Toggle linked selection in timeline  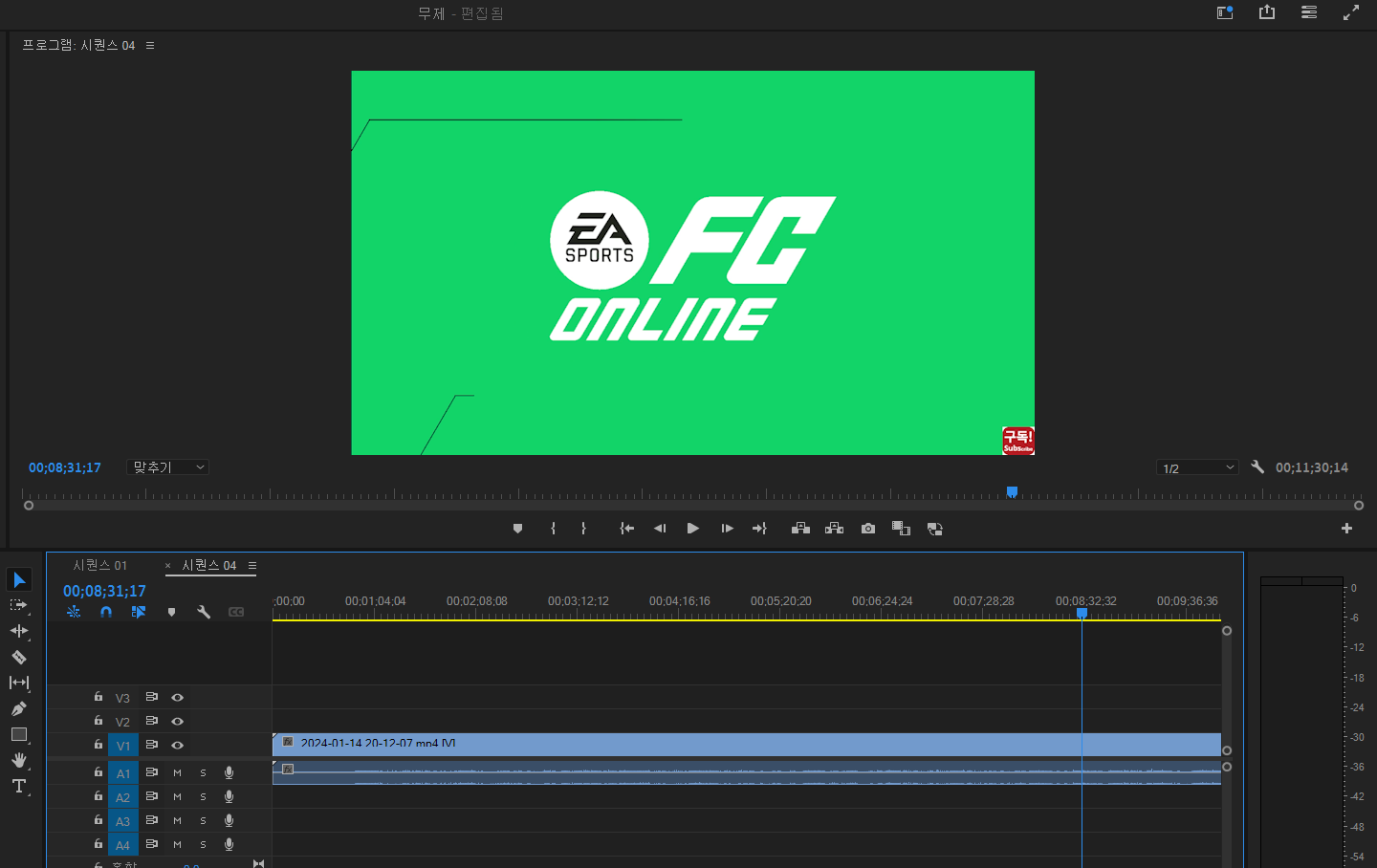tap(139, 612)
